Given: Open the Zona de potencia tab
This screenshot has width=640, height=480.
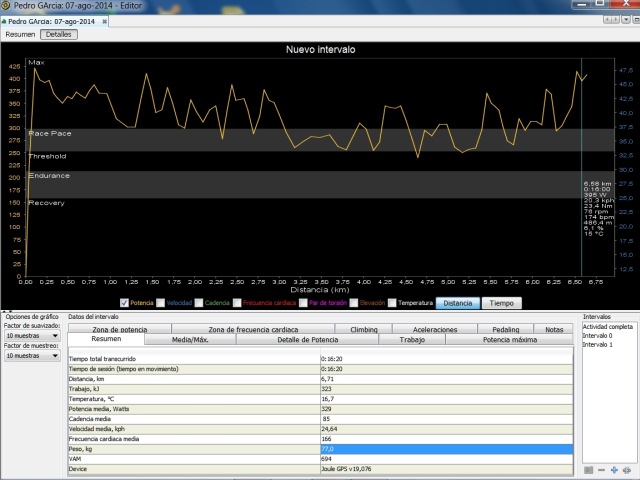Looking at the screenshot, I should click(119, 329).
